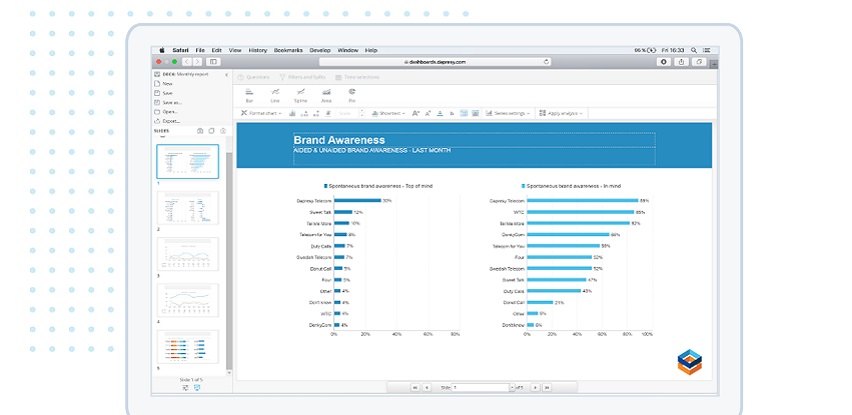Image resolution: width=852 pixels, height=415 pixels.
Task: Click the Safari downloads icon
Action: point(664,62)
